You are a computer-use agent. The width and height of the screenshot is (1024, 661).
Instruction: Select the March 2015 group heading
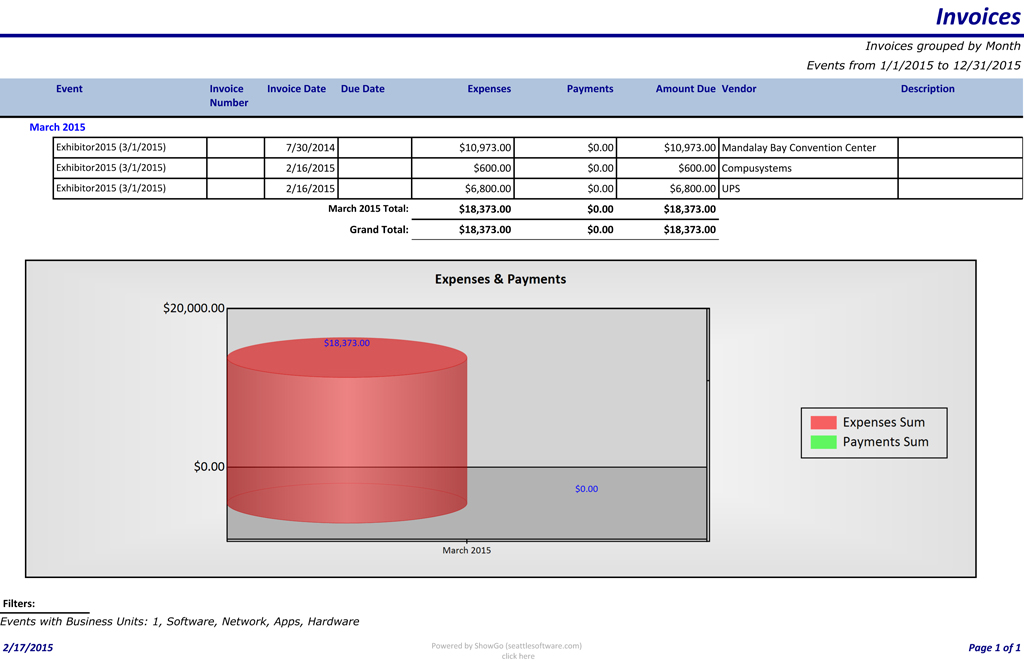pos(57,127)
